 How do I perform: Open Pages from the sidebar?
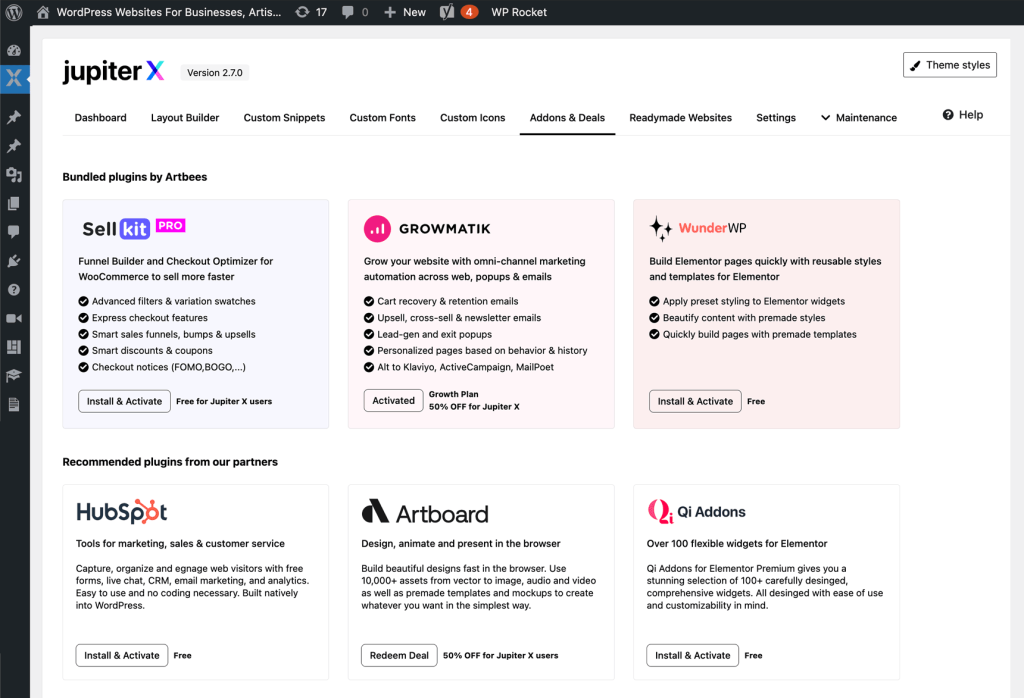click(x=14, y=203)
